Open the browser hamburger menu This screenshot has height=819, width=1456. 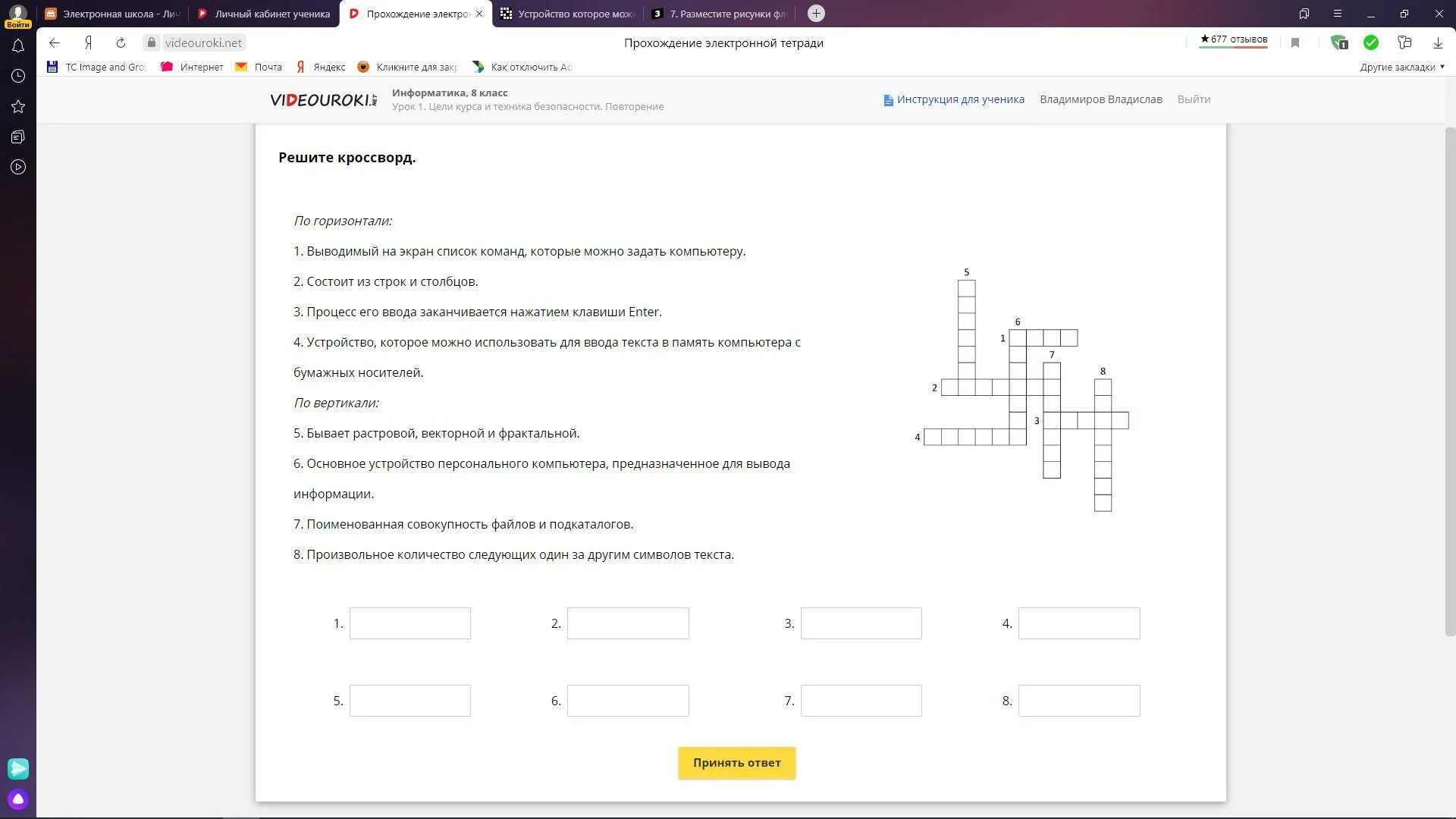tap(1338, 14)
